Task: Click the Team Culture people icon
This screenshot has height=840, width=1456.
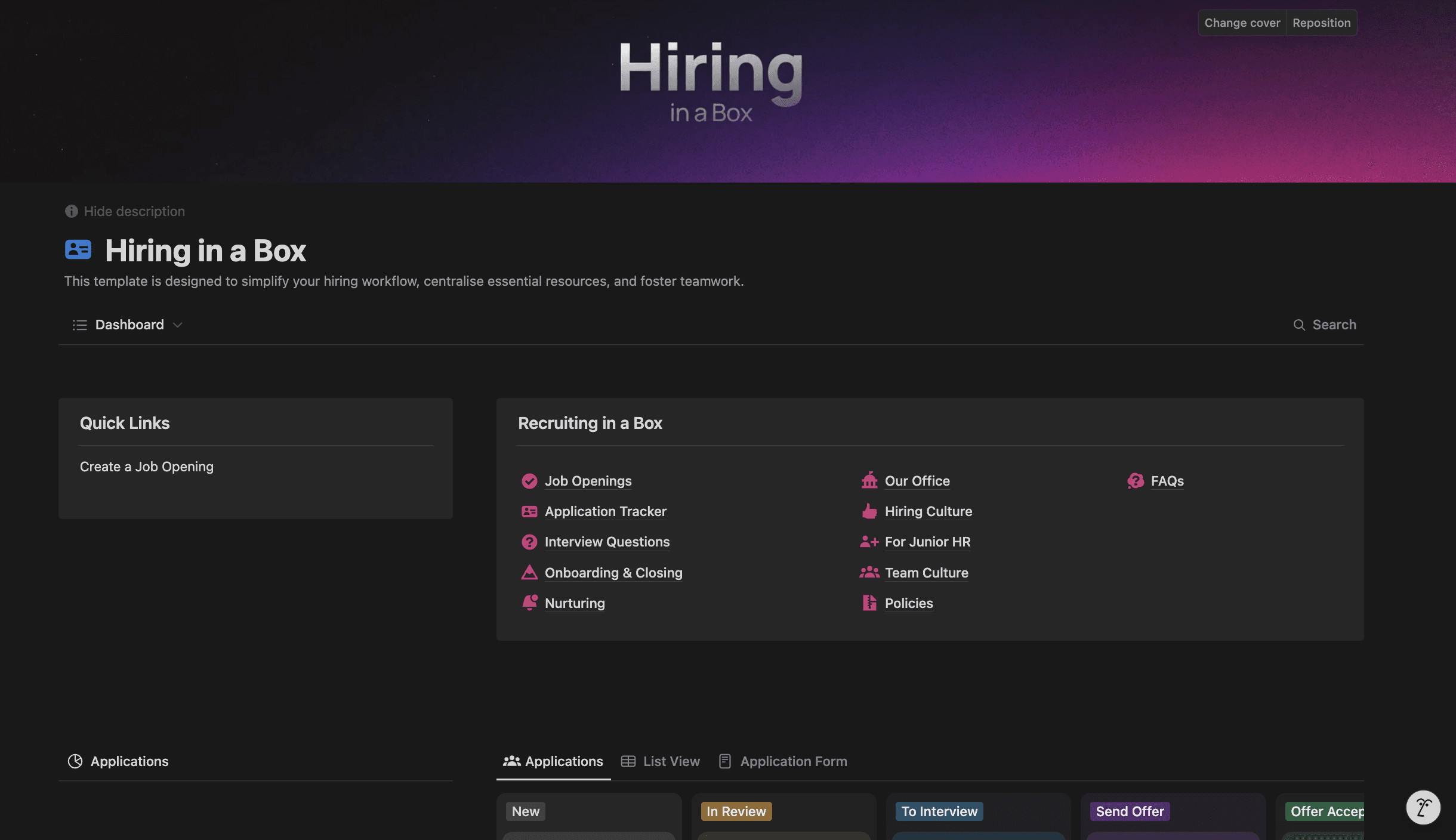Action: (x=869, y=572)
